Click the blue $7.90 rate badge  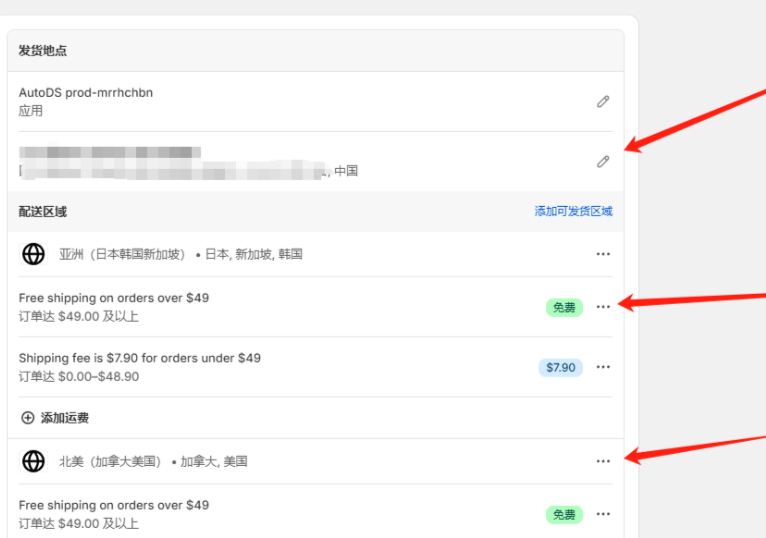click(560, 367)
